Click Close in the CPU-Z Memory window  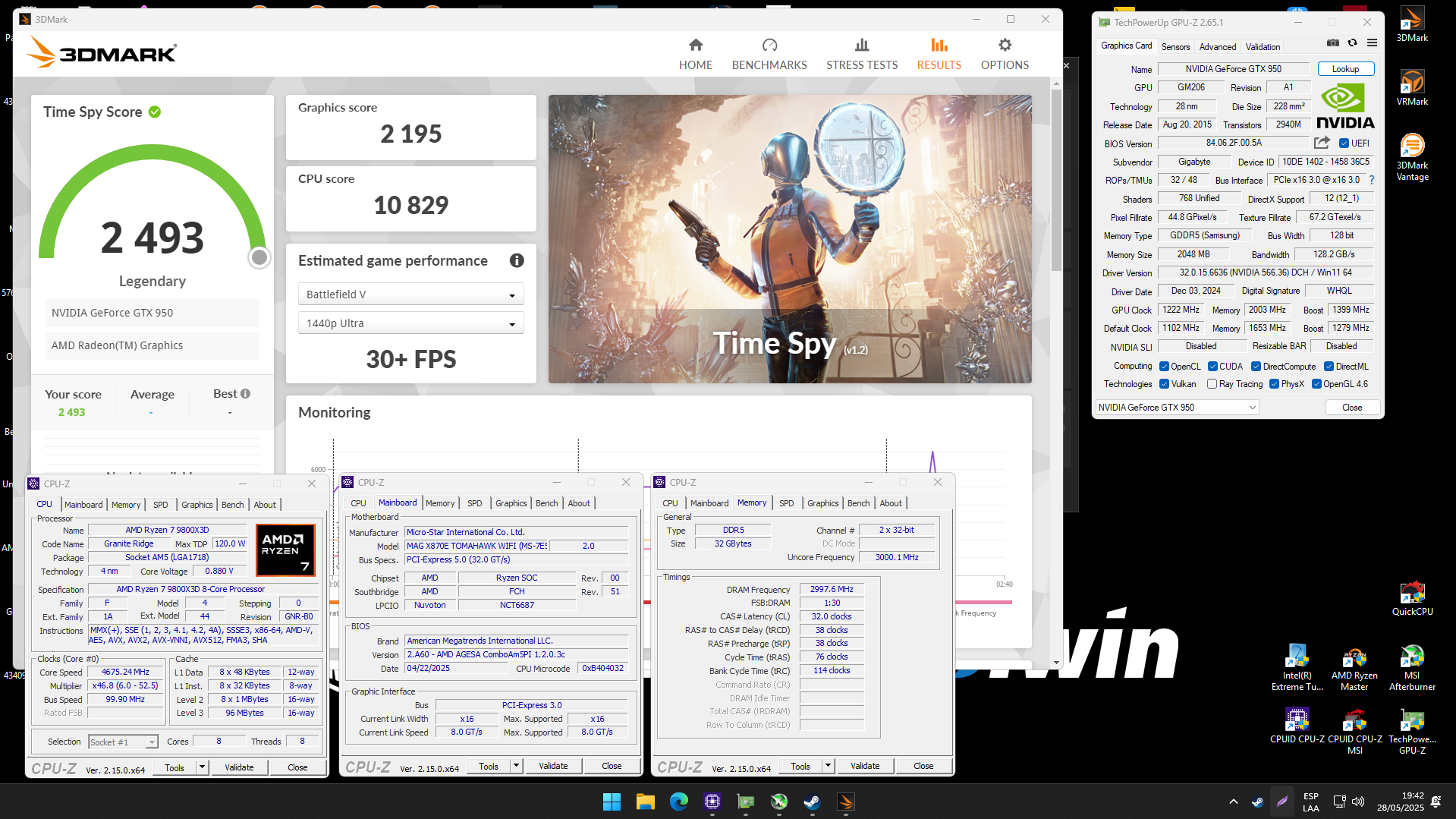923,766
